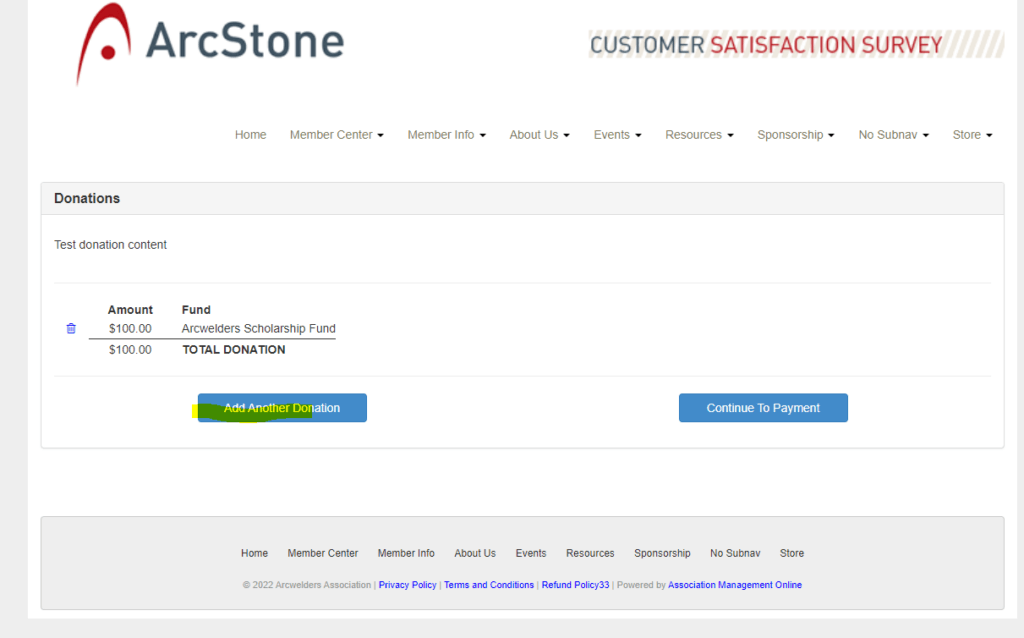Viewport: 1024px width, 638px height.
Task: Delete the Arcwelders Scholarship Fund donation
Action: click(71, 329)
